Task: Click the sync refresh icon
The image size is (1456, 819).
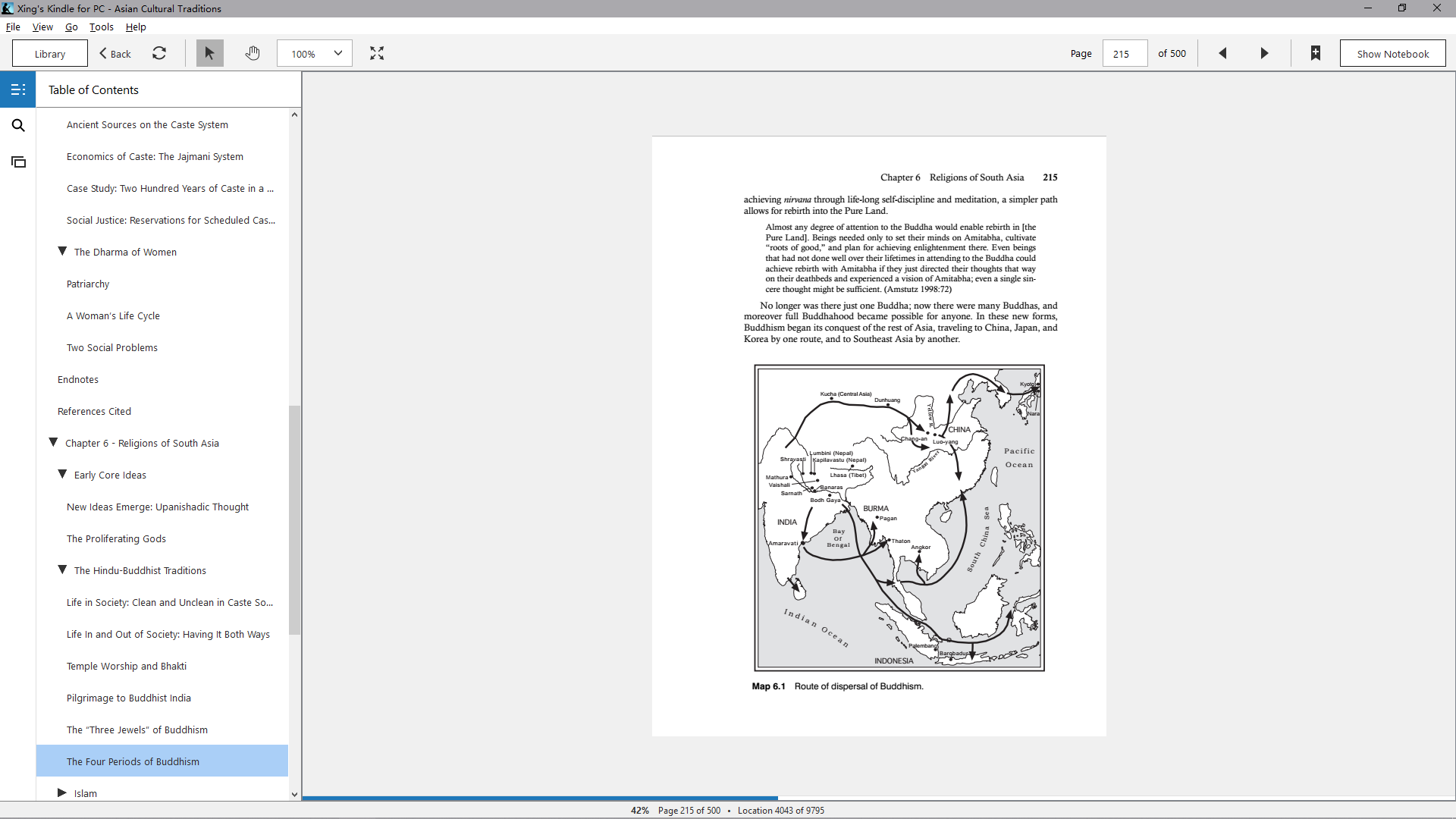Action: tap(159, 53)
